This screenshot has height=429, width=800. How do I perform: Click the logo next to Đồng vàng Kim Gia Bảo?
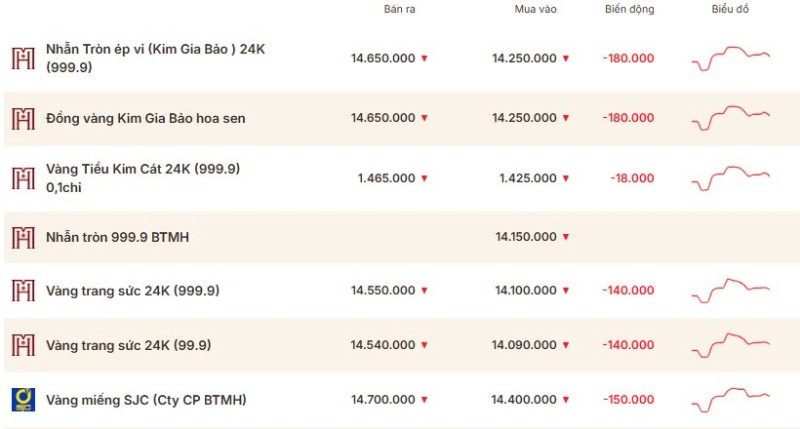pyautogui.click(x=23, y=118)
